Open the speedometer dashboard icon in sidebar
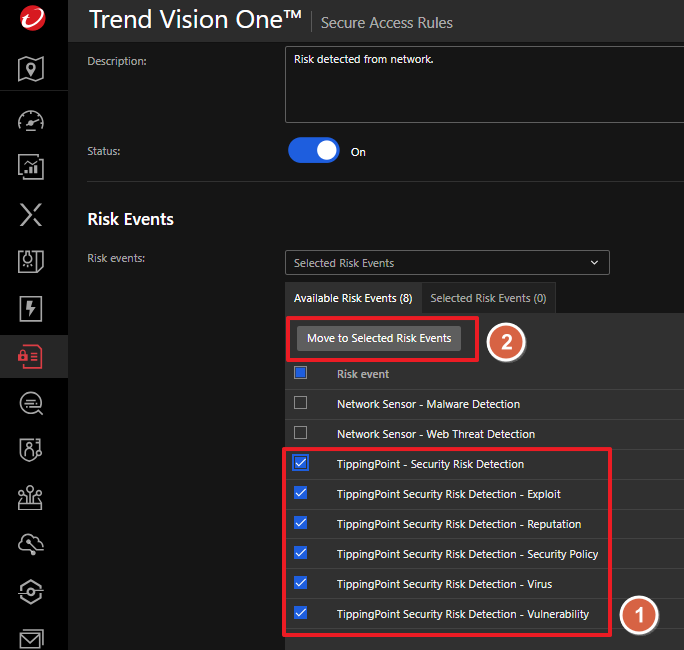The width and height of the screenshot is (684, 650). [x=32, y=121]
